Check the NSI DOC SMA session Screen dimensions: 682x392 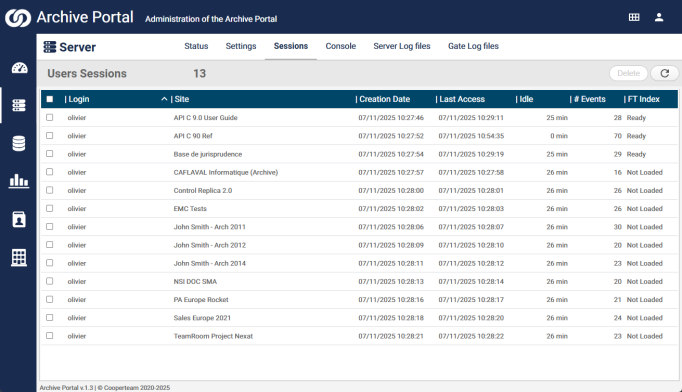coord(50,281)
